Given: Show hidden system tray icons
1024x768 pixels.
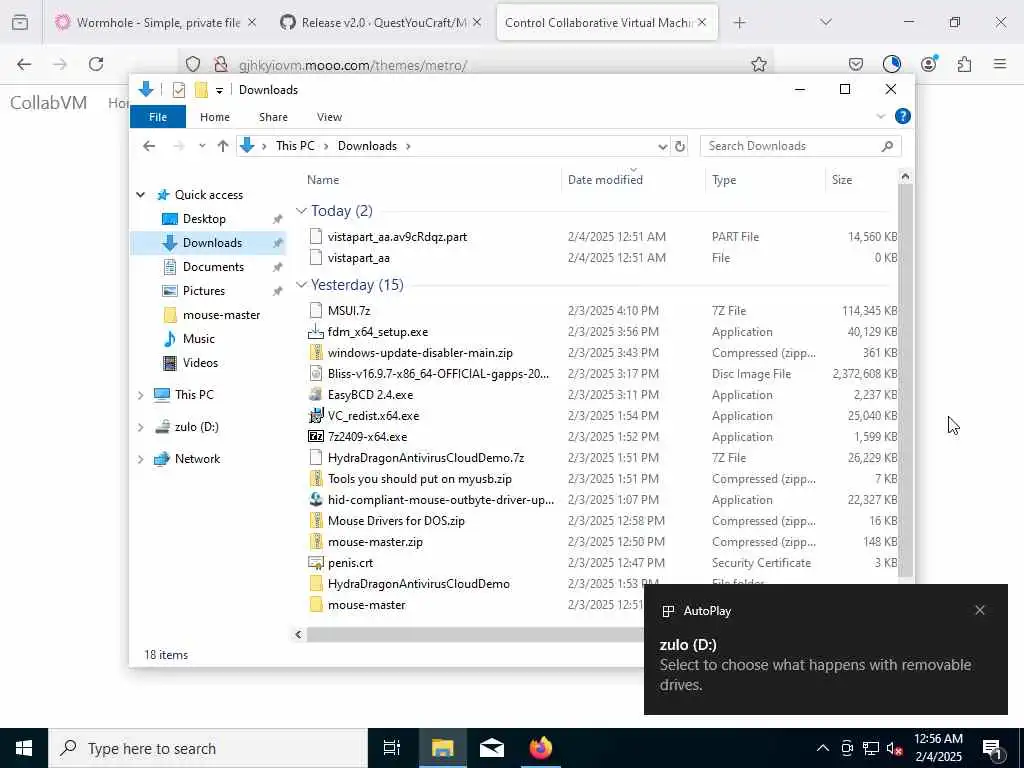Looking at the screenshot, I should (x=823, y=748).
